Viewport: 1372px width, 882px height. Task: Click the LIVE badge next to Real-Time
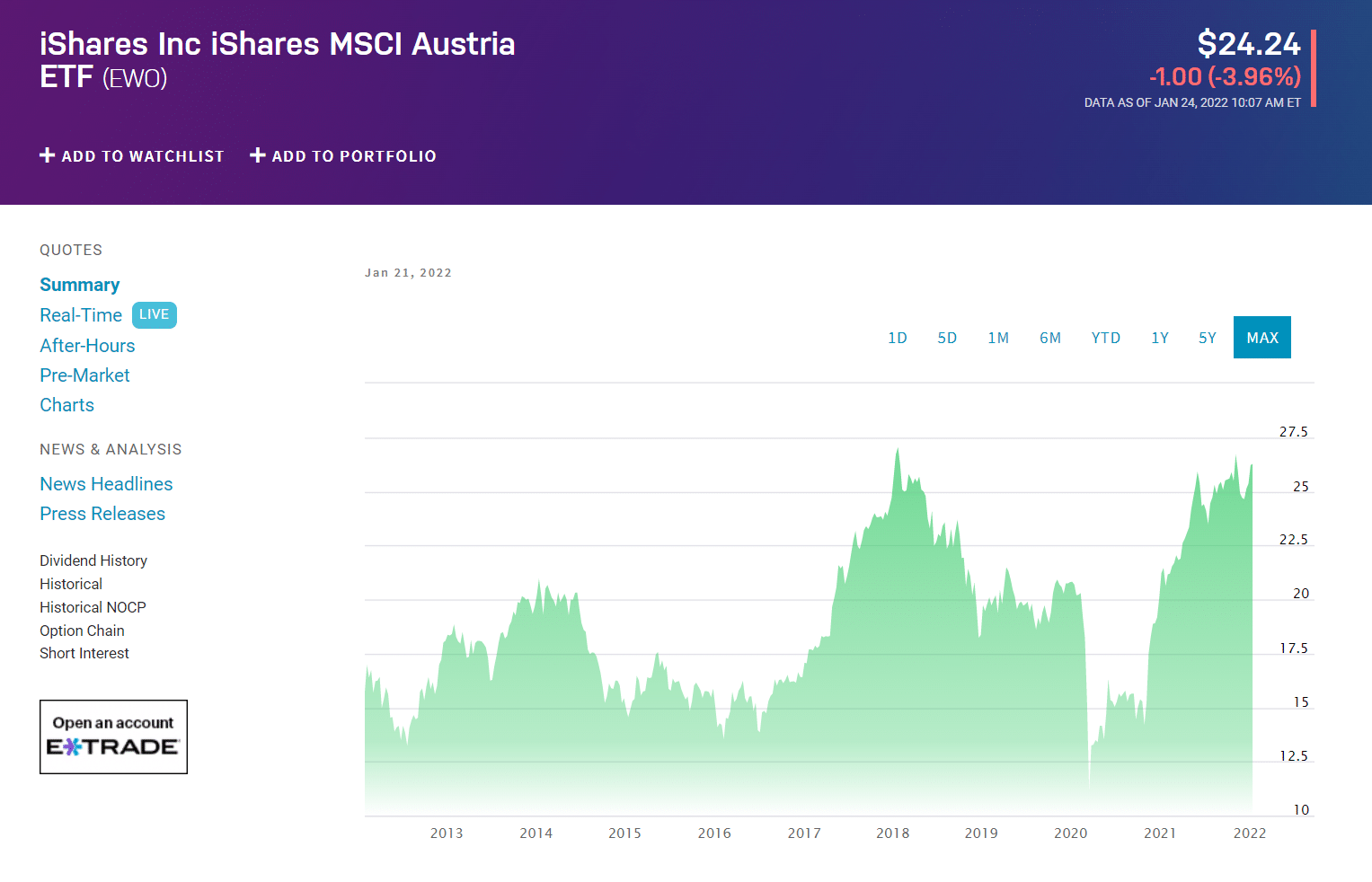point(155,314)
